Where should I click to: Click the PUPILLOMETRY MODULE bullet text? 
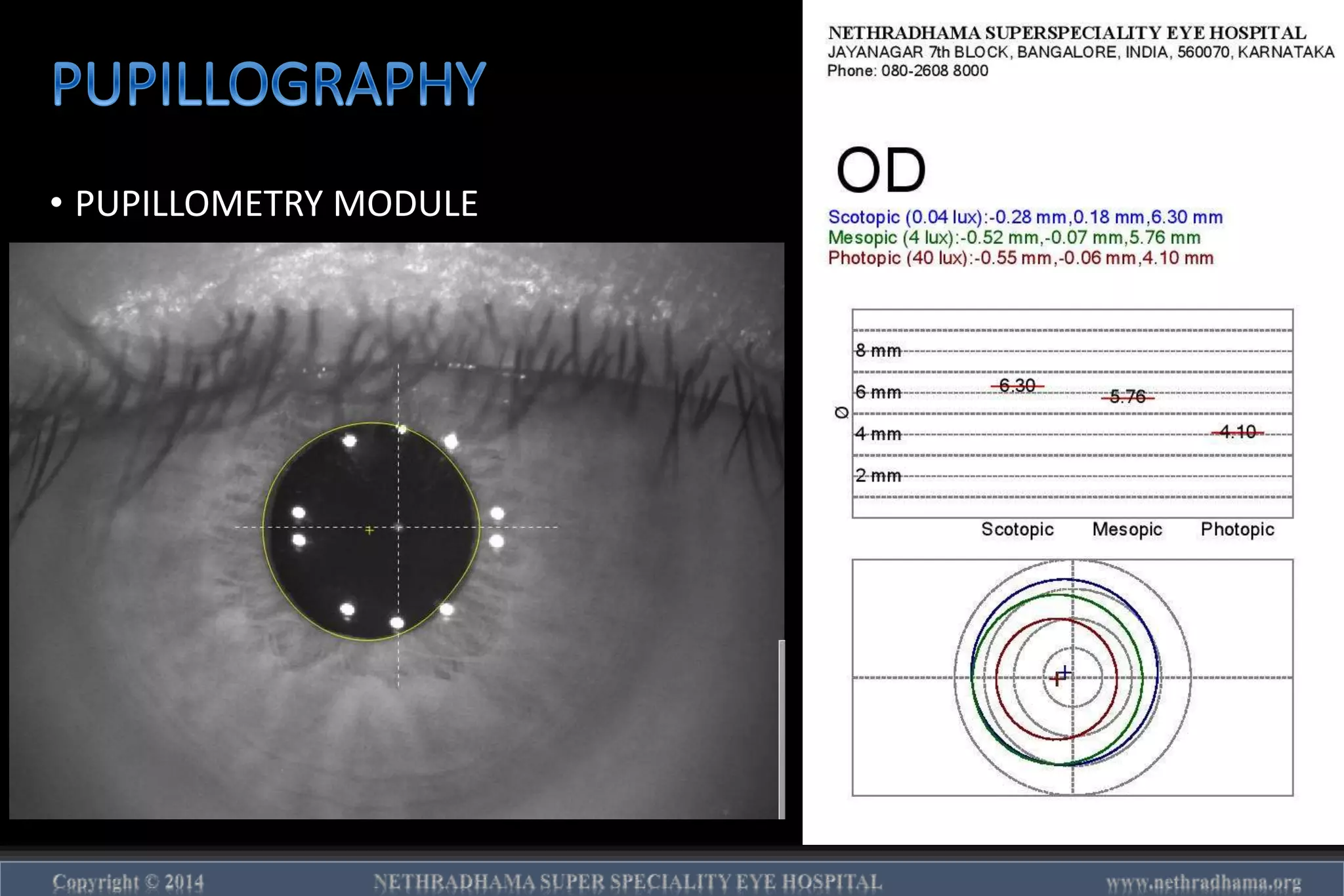coord(276,203)
